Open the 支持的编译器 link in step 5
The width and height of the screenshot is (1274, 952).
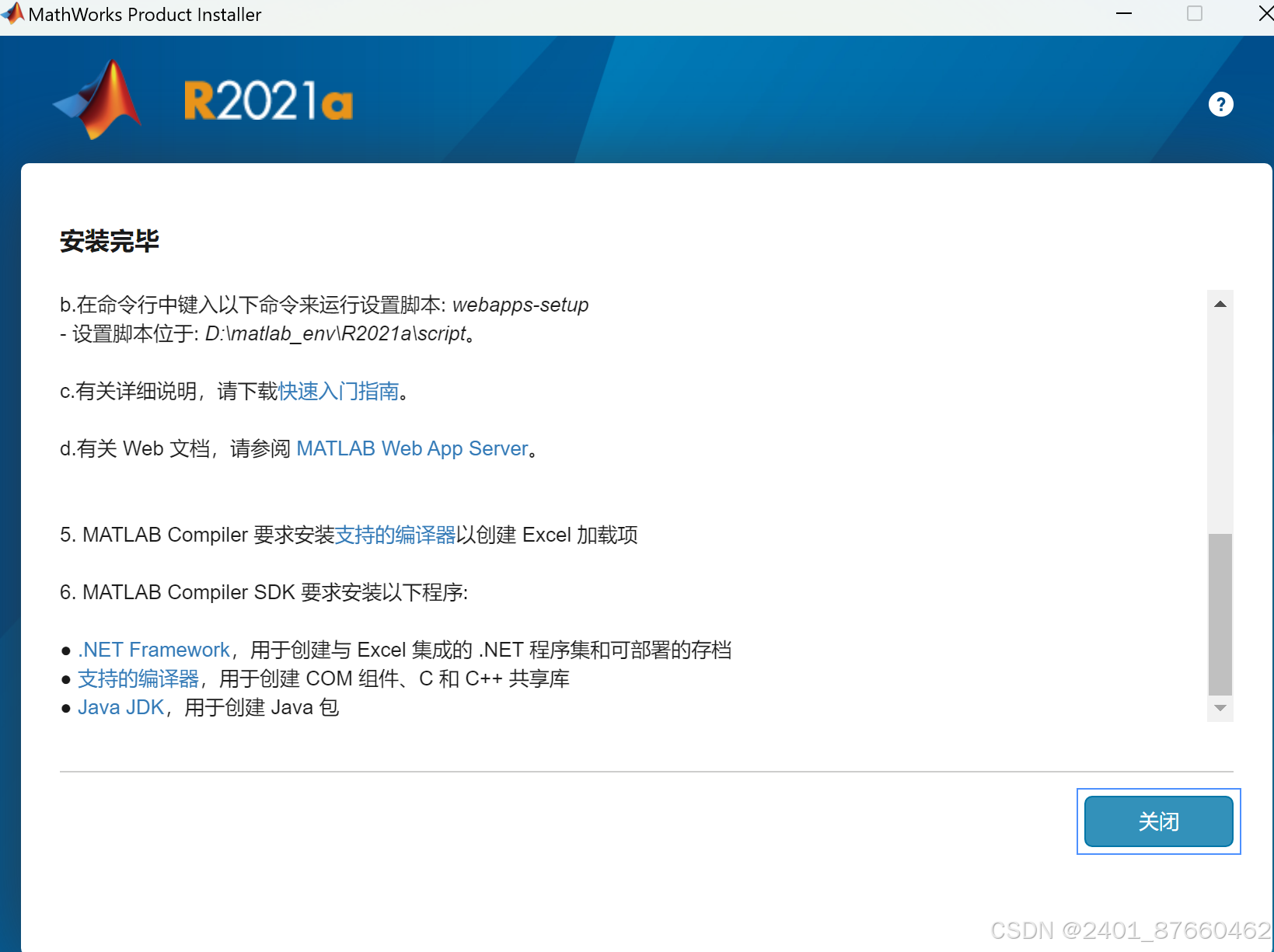coord(396,535)
